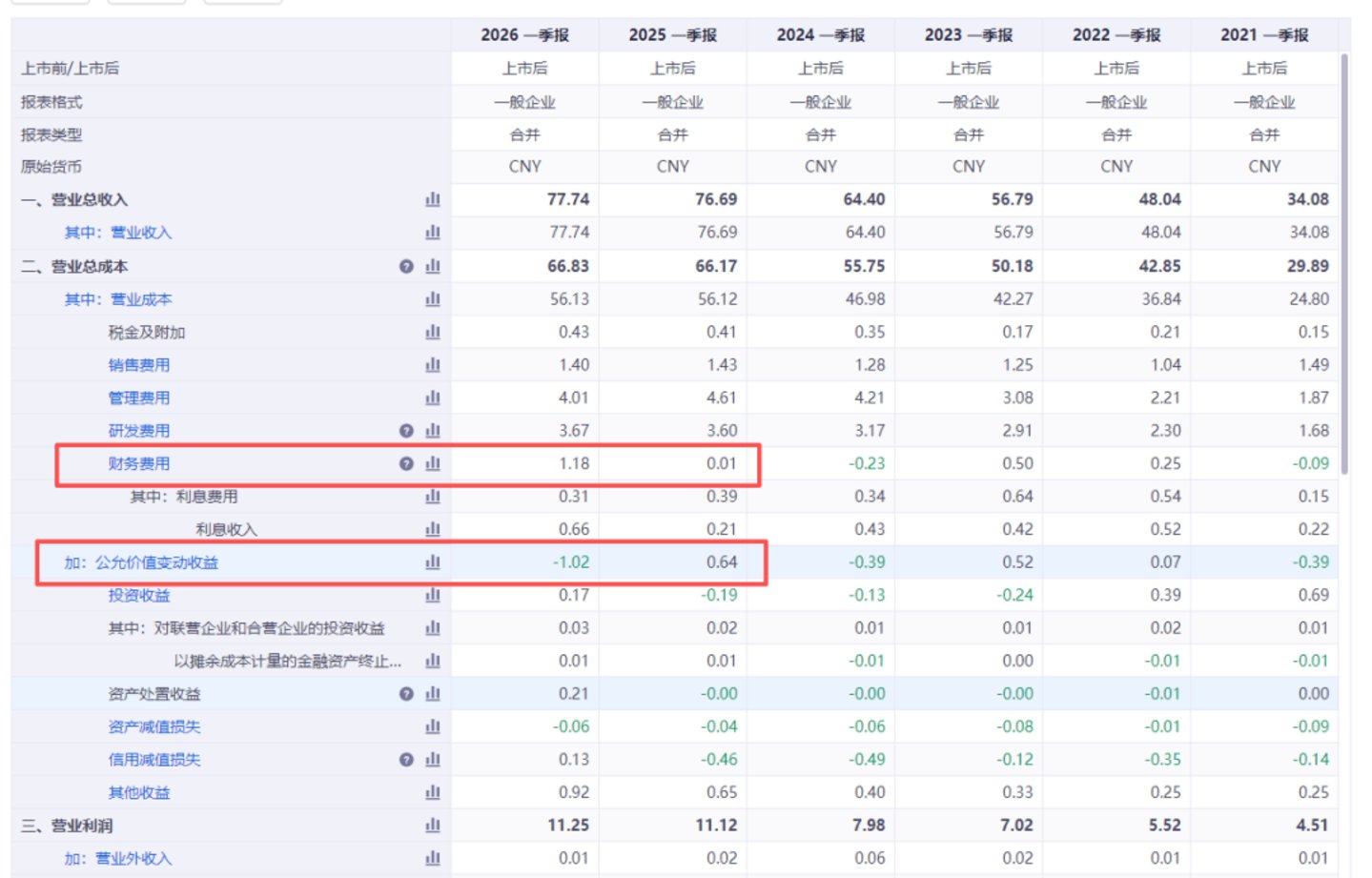Select the 2023 一季报 column header
1372x878 pixels.
click(969, 35)
